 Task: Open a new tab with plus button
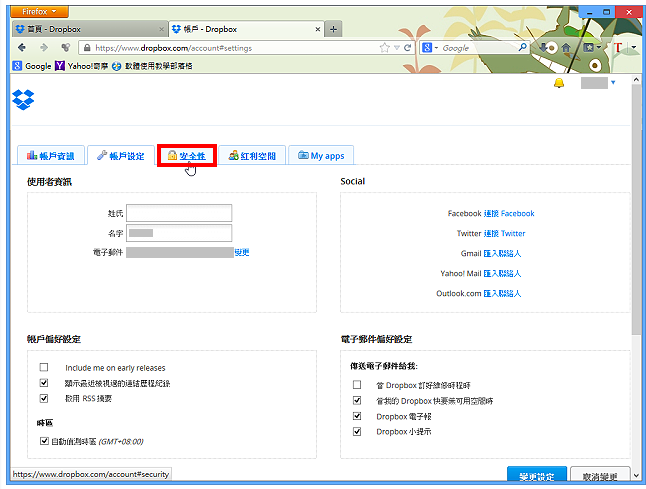click(x=333, y=29)
